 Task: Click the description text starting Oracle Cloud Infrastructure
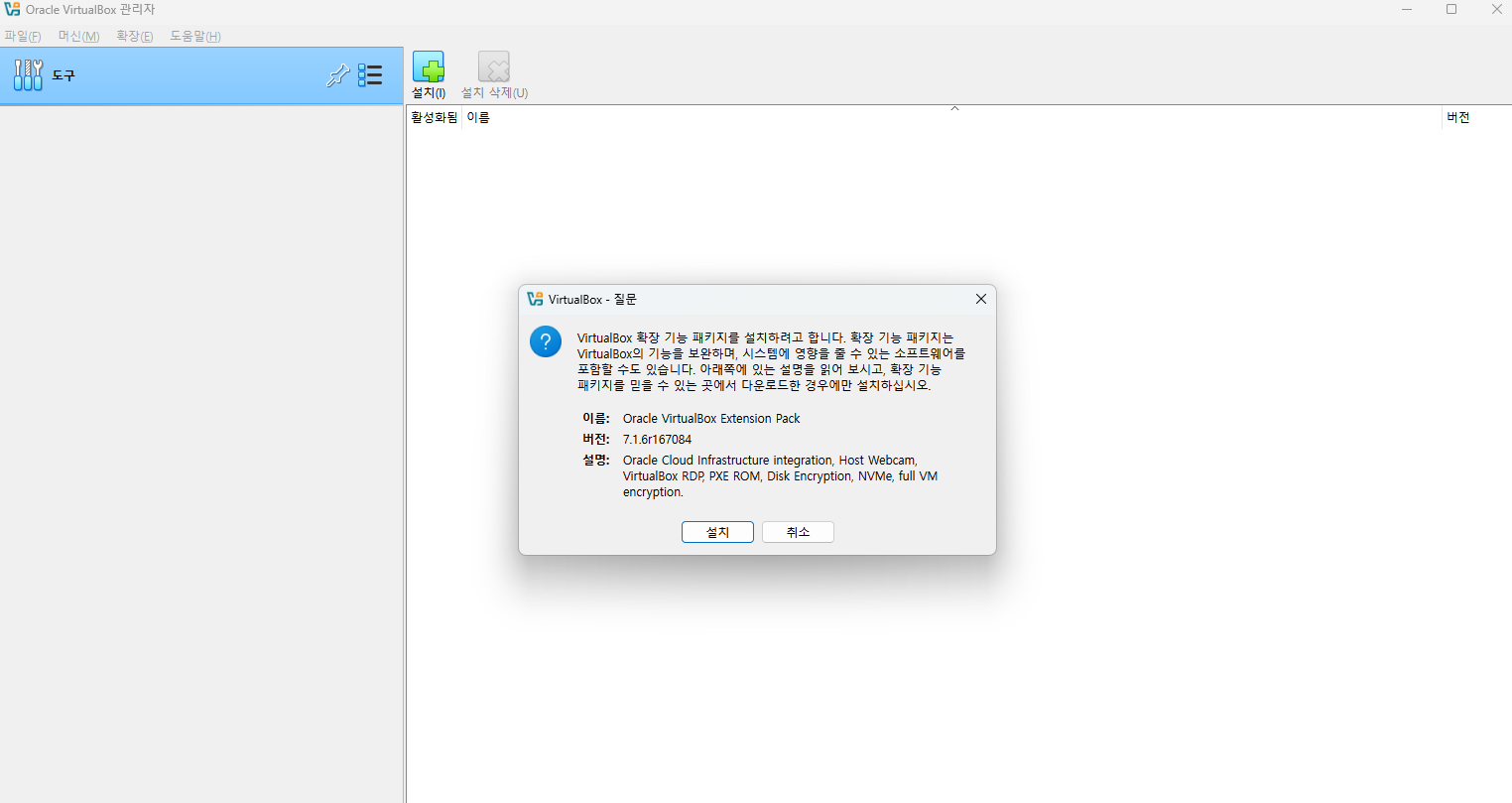(x=780, y=476)
